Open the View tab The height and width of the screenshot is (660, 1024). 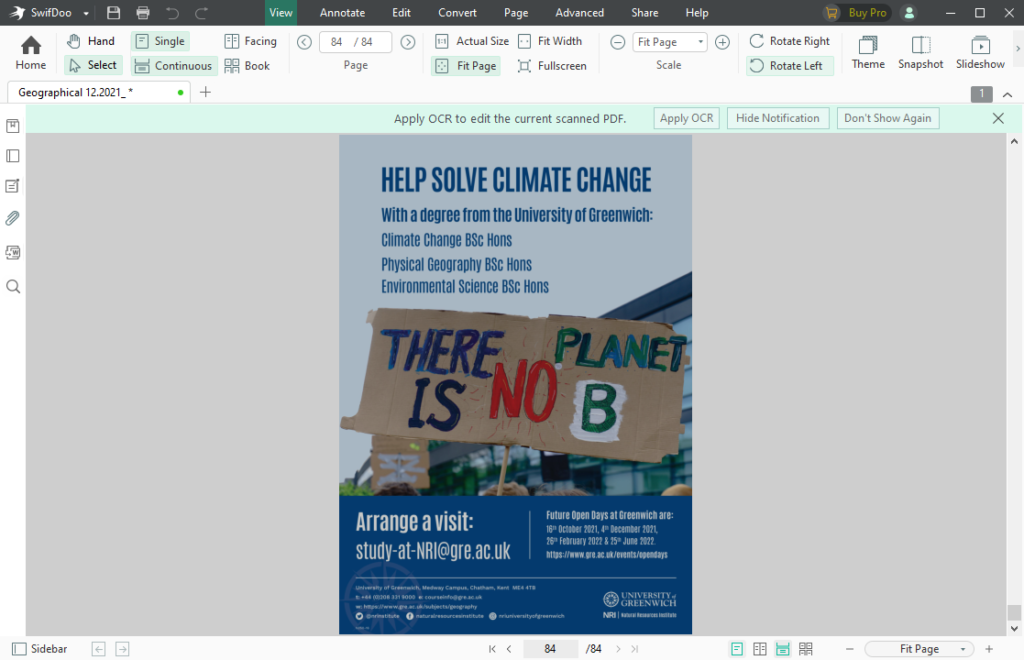pos(281,12)
